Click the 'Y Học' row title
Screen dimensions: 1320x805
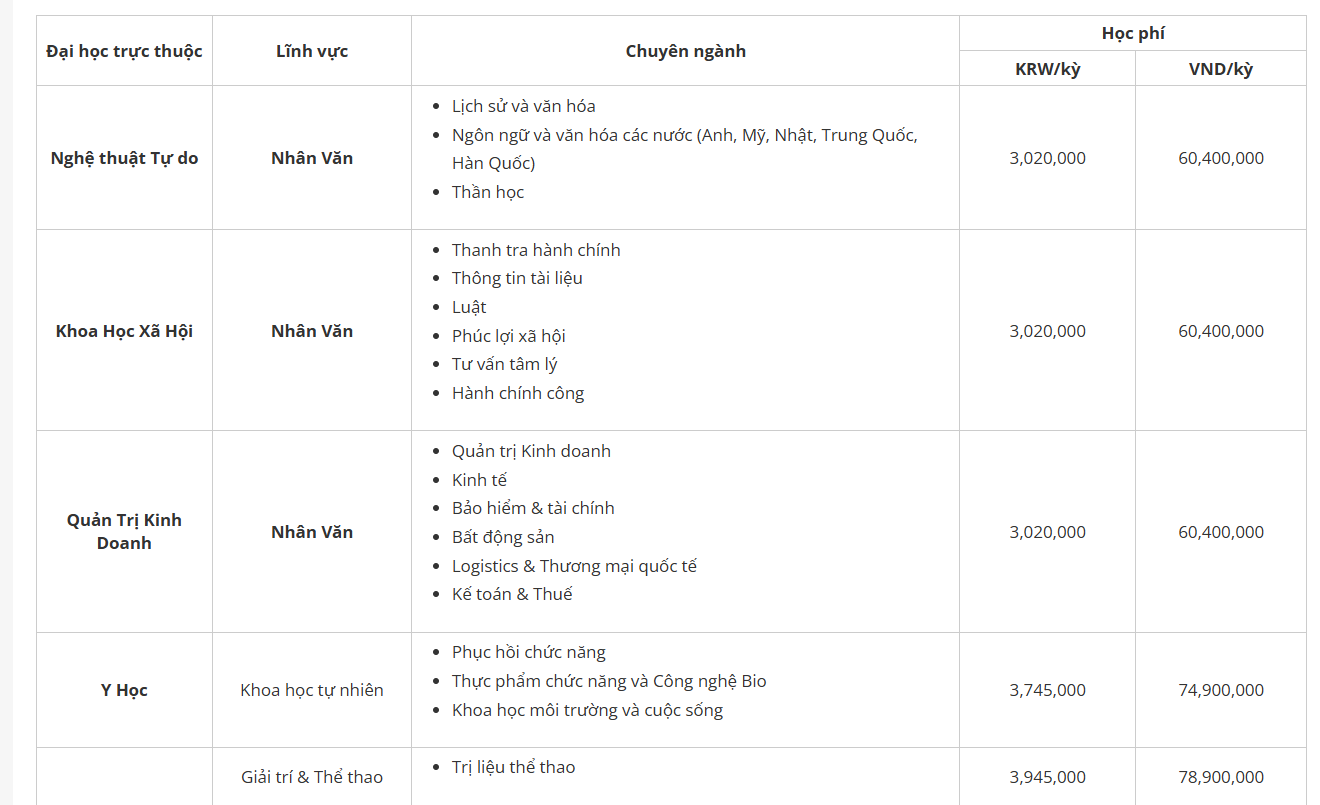(x=124, y=690)
